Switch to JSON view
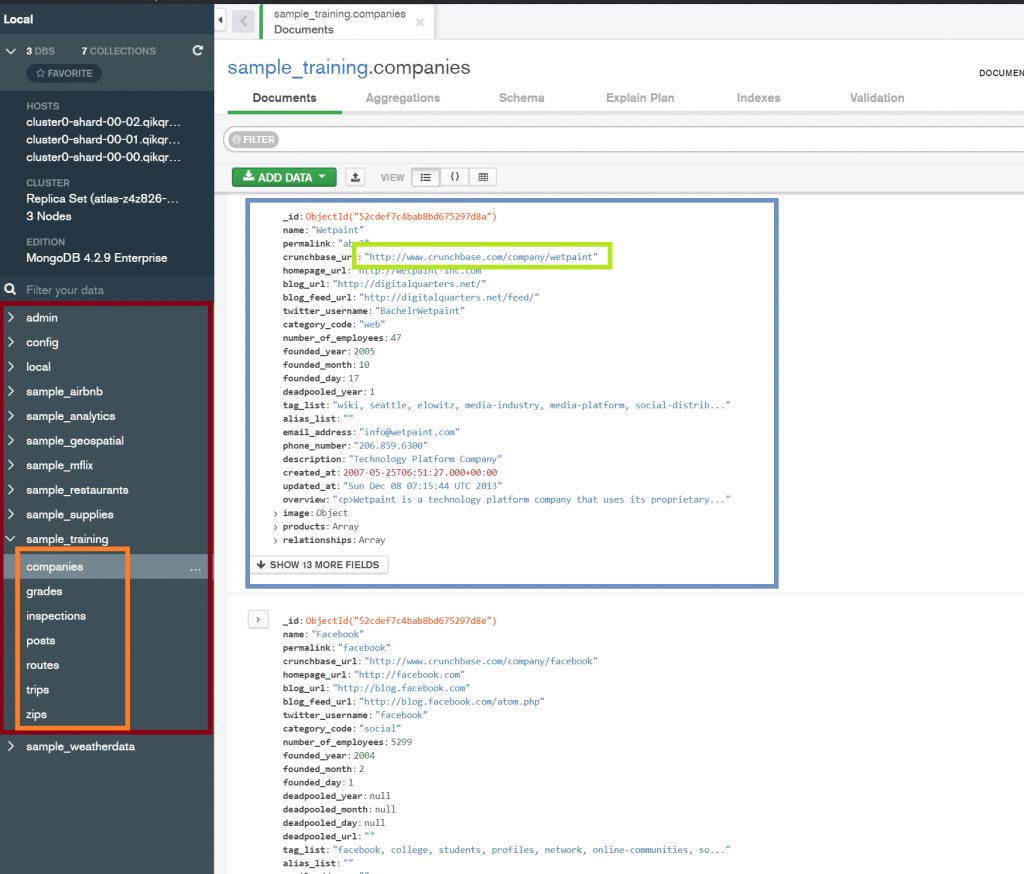This screenshot has width=1024, height=874. 455,177
